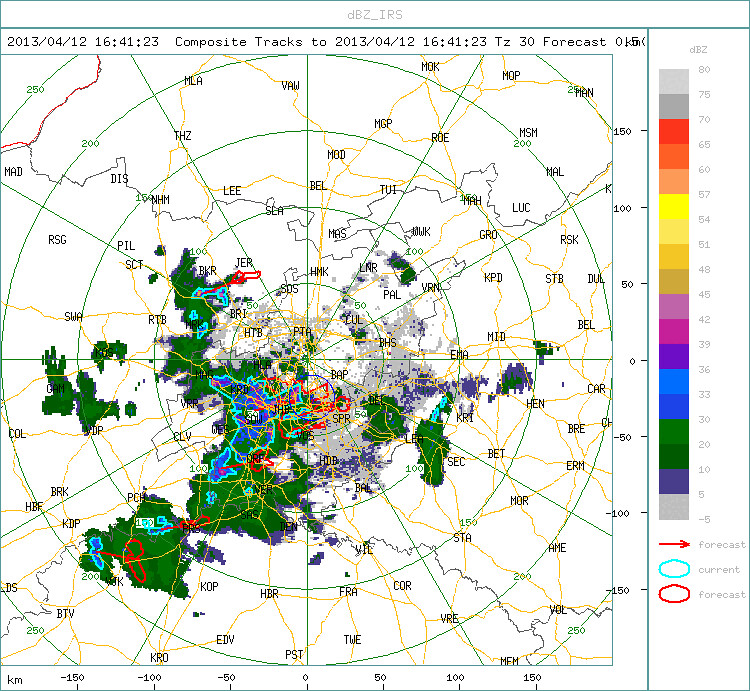Click the red forecast ellipse legend symbol
The image size is (750, 691).
(674, 594)
